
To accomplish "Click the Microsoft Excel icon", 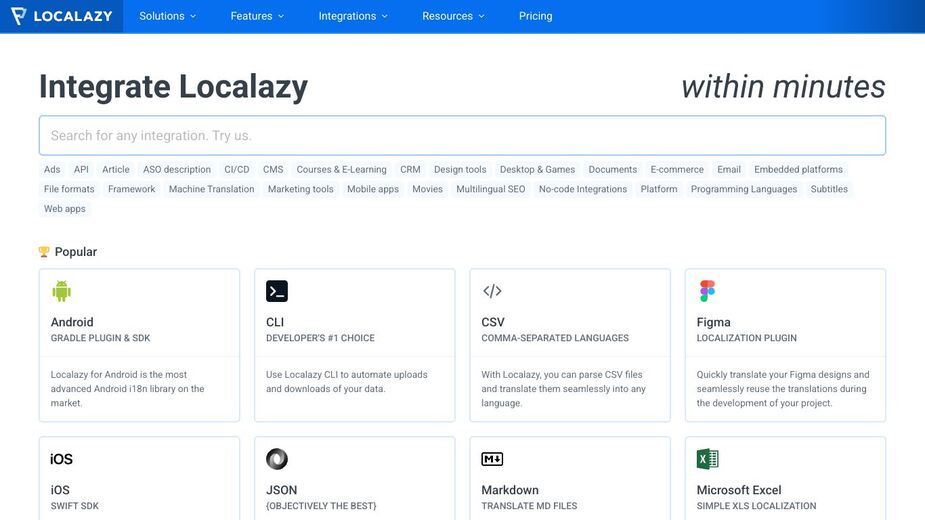I will [707, 459].
